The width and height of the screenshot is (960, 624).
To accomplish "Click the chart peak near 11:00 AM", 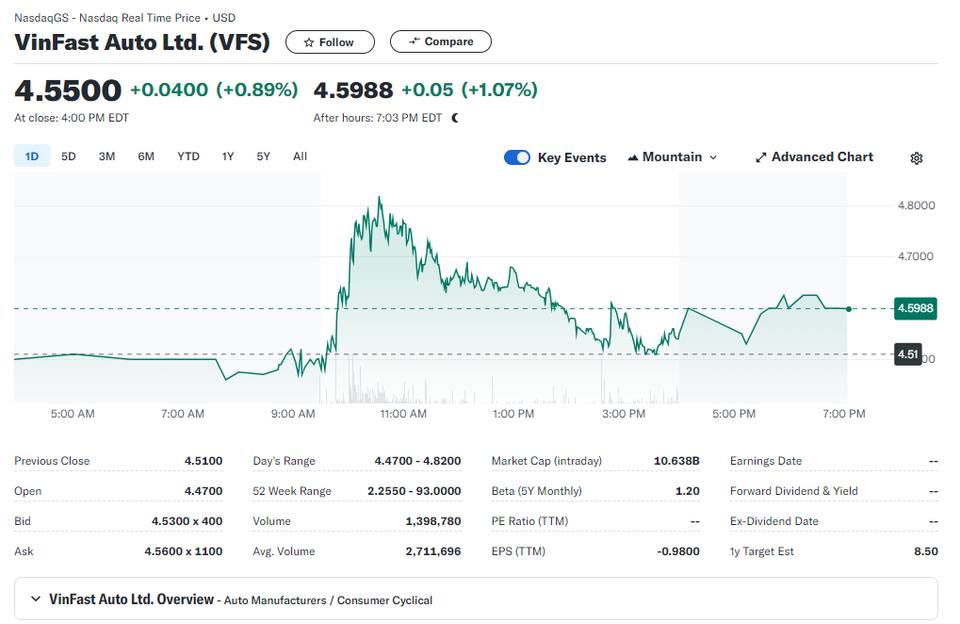I will 379,198.
